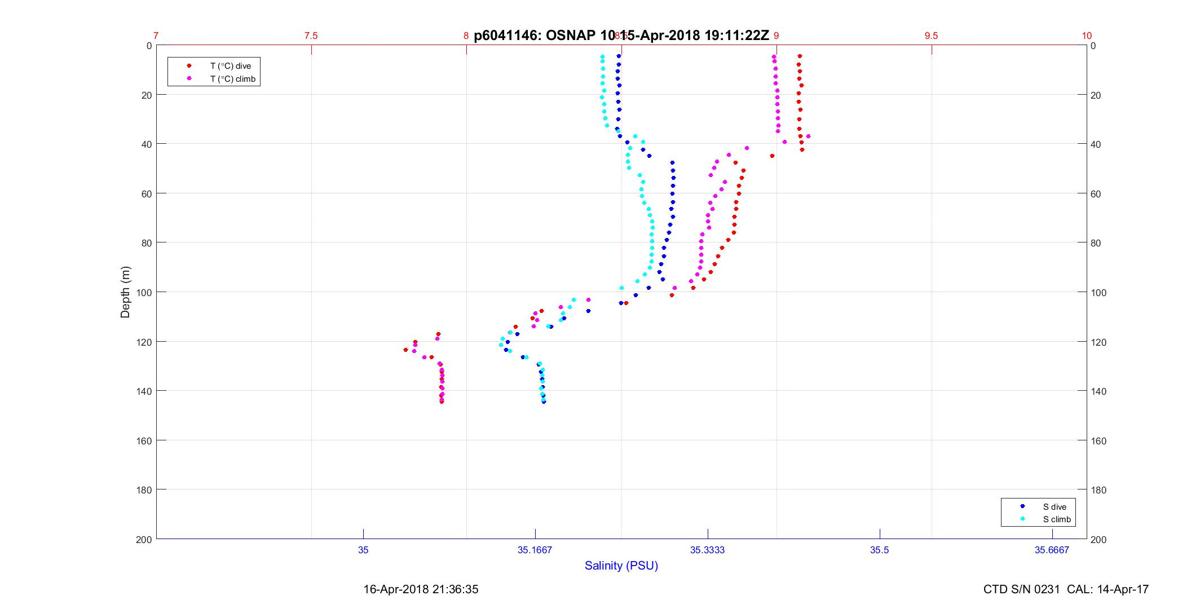
Task: Click the cyan marker for S climb in legend
Action: click(x=1023, y=519)
